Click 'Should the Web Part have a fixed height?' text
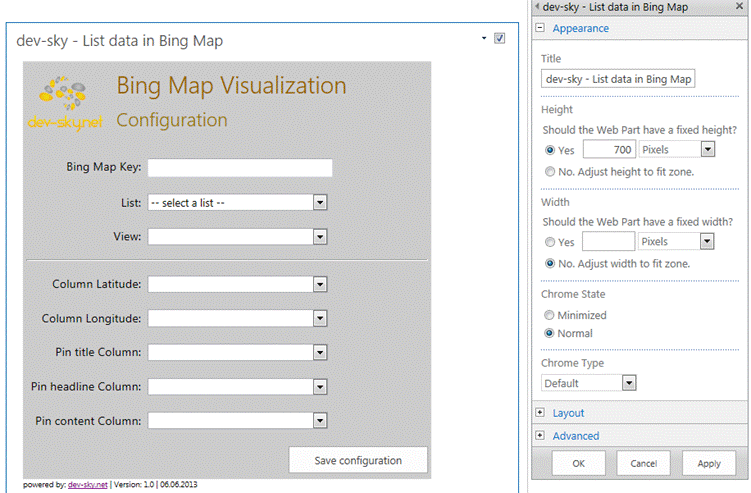The height and width of the screenshot is (493, 751). tap(639, 130)
